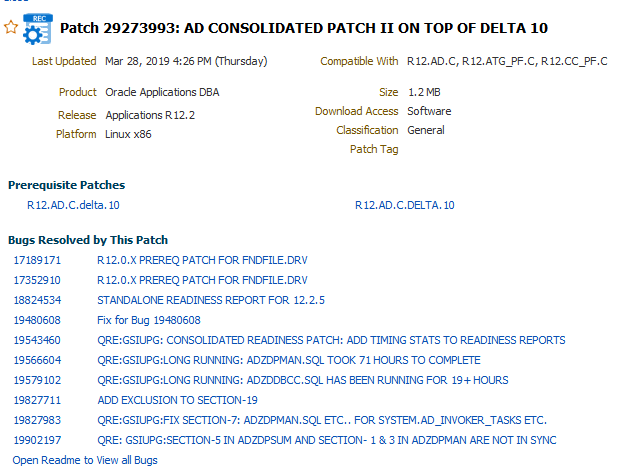Click the recommended patch gear icon
Viewport: 625px width, 471px height.
[37, 30]
